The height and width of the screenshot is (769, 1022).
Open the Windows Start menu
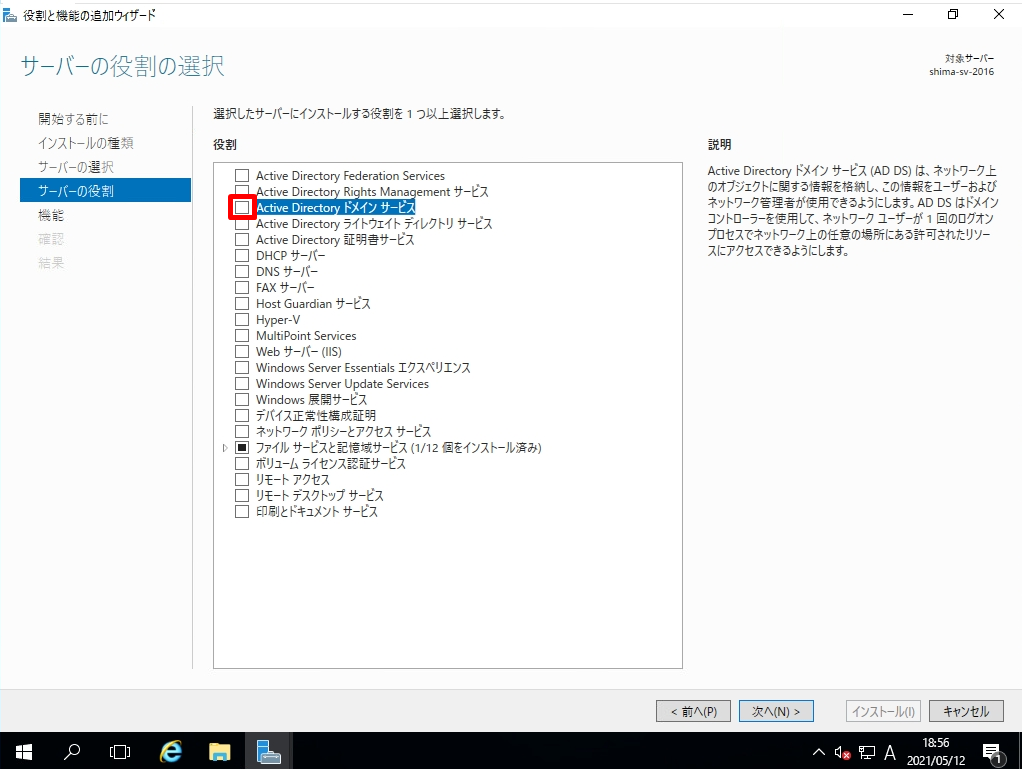pyautogui.click(x=23, y=752)
